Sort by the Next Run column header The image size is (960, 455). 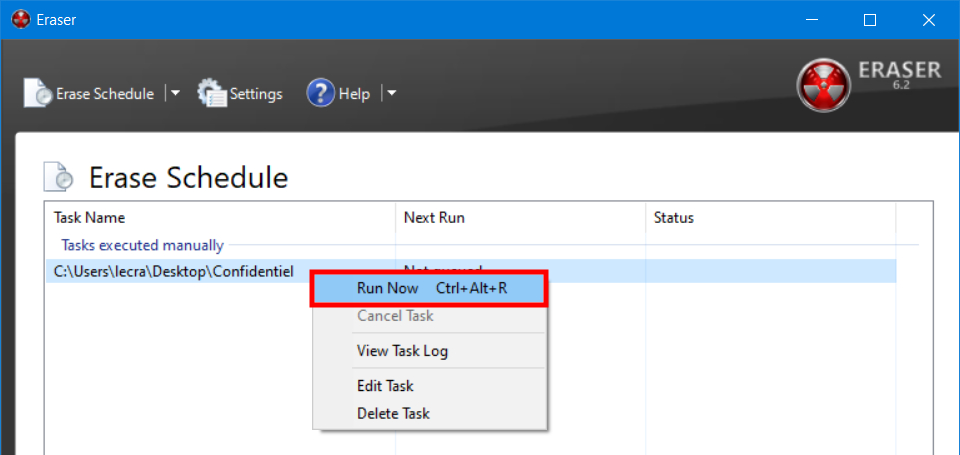point(520,217)
